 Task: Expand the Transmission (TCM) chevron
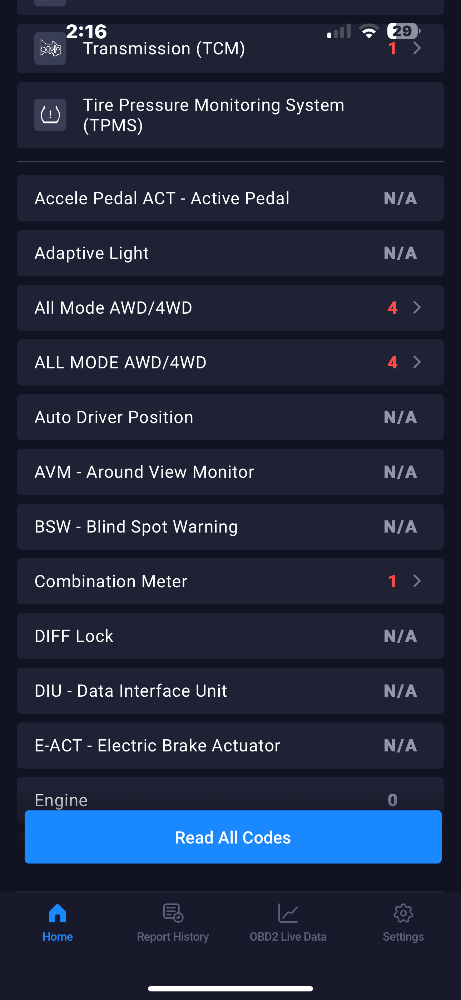[x=417, y=48]
